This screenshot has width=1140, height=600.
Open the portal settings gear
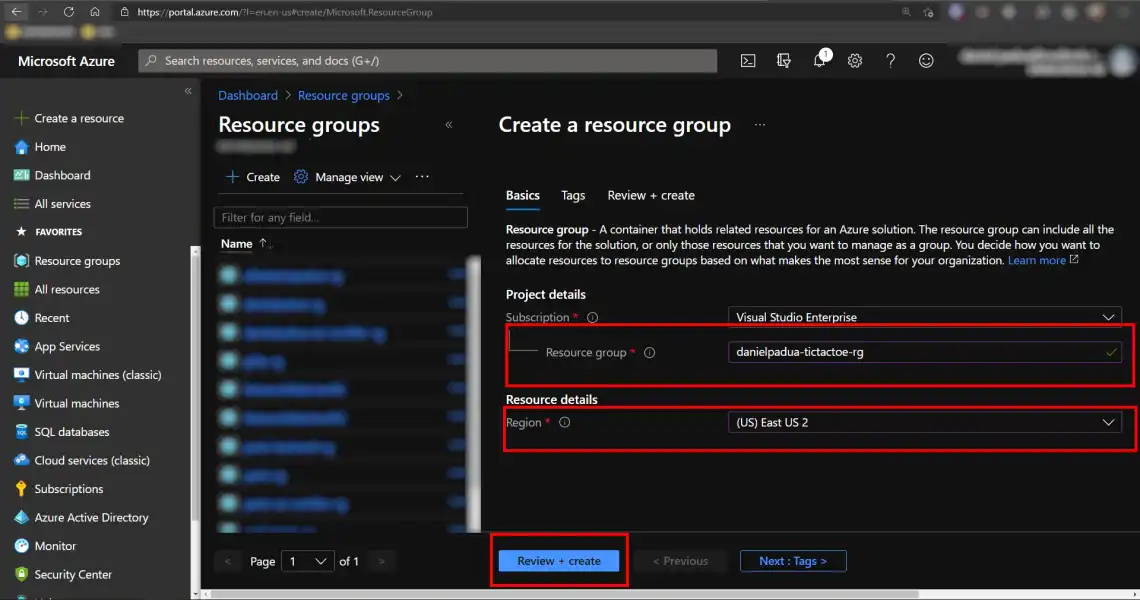[855, 60]
